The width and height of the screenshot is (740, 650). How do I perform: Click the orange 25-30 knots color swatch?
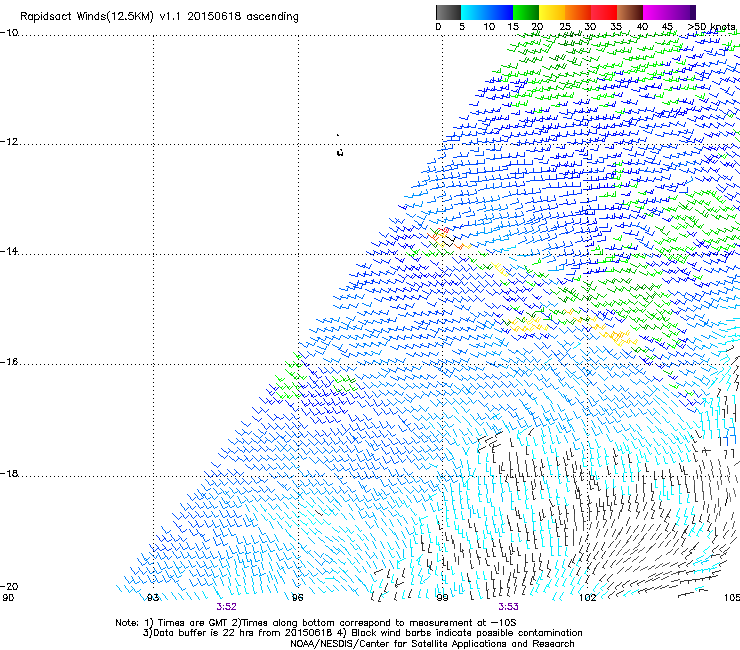click(578, 12)
